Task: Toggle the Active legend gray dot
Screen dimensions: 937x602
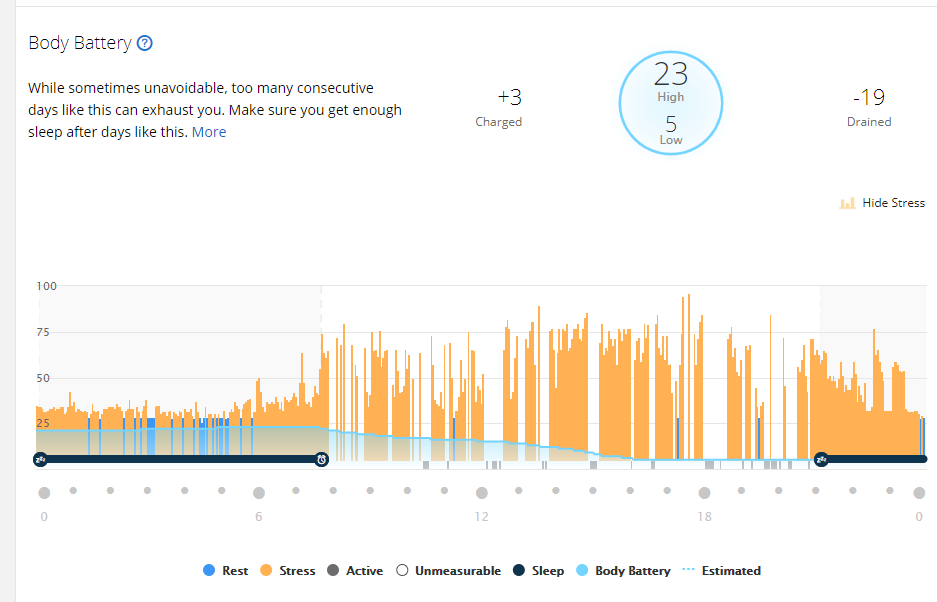Action: (333, 570)
